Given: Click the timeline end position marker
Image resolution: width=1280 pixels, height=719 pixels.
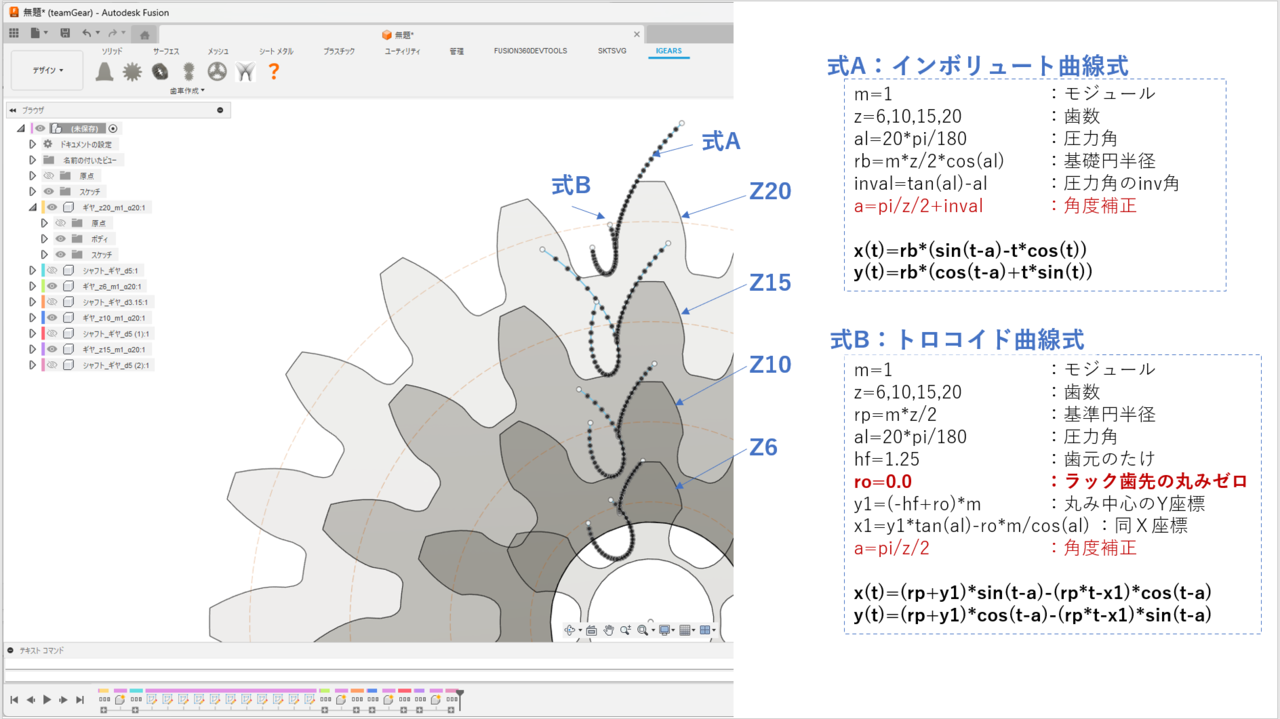Looking at the screenshot, I should click(460, 698).
